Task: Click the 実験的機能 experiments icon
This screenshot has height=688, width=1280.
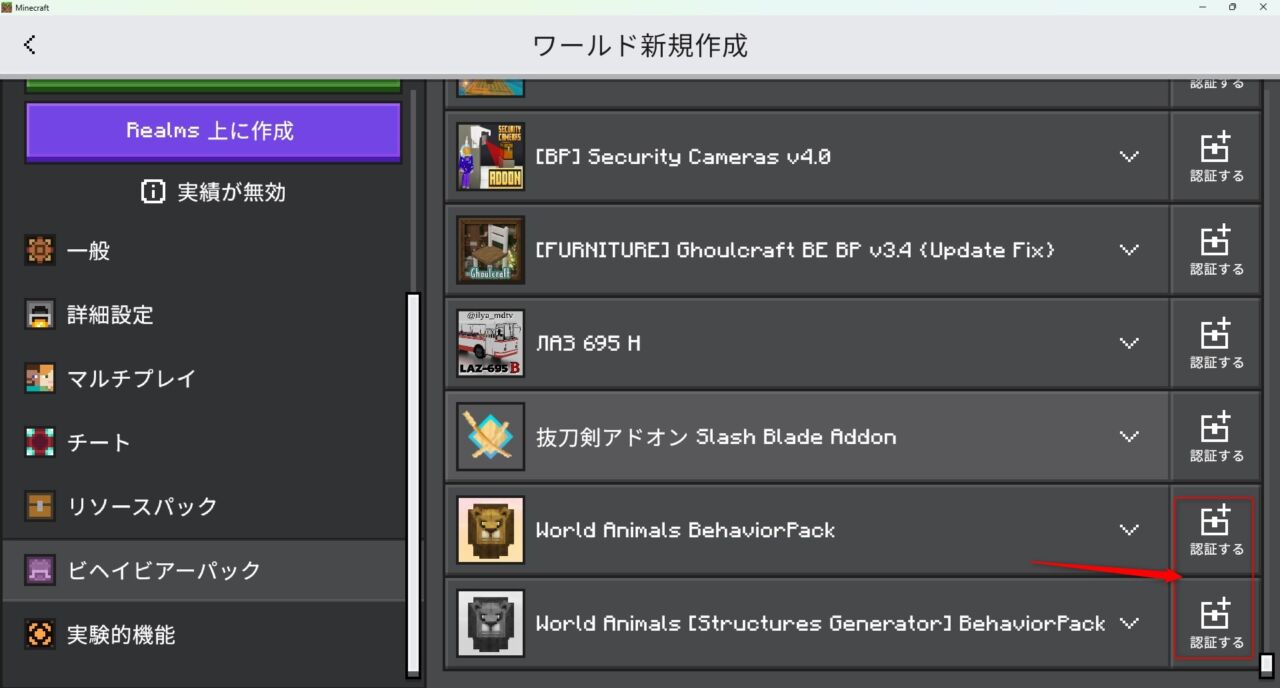Action: [40, 635]
